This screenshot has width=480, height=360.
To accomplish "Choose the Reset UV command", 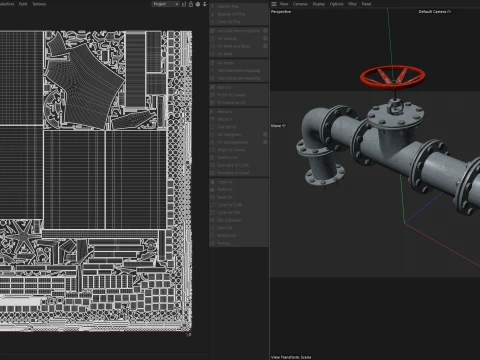I will click(239, 197).
